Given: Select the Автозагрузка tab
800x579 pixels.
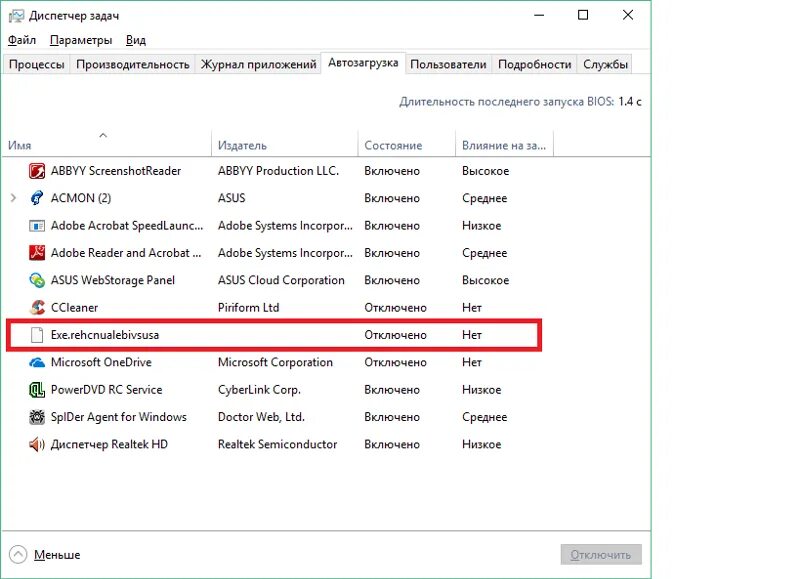Looking at the screenshot, I should pyautogui.click(x=363, y=63).
